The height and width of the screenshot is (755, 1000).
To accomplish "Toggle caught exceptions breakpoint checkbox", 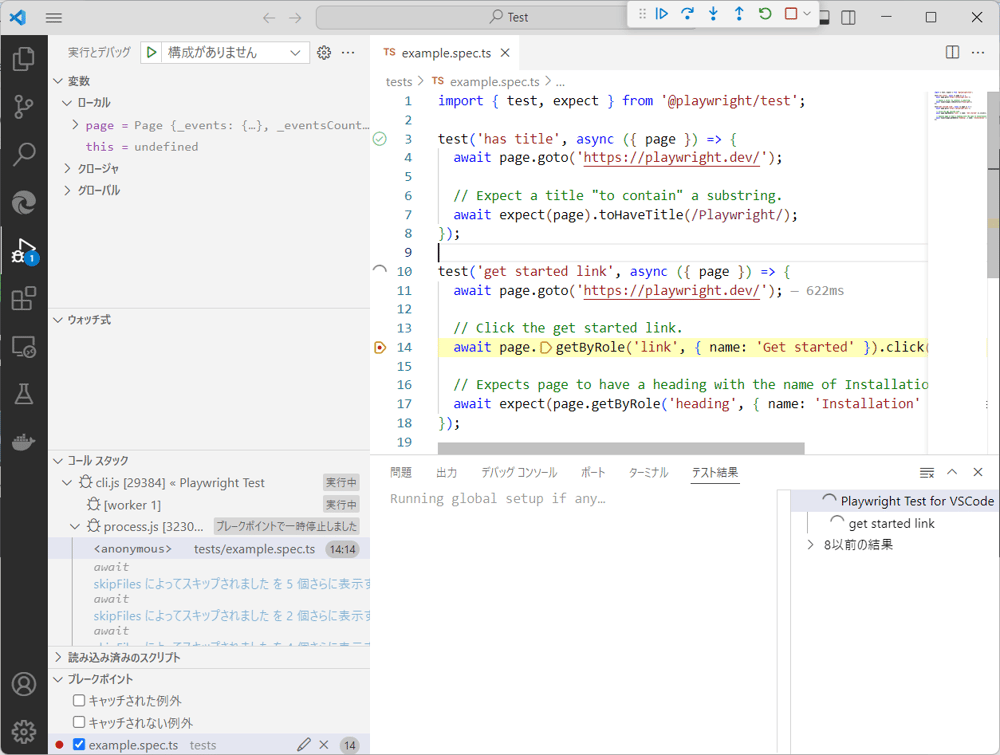I will [79, 701].
